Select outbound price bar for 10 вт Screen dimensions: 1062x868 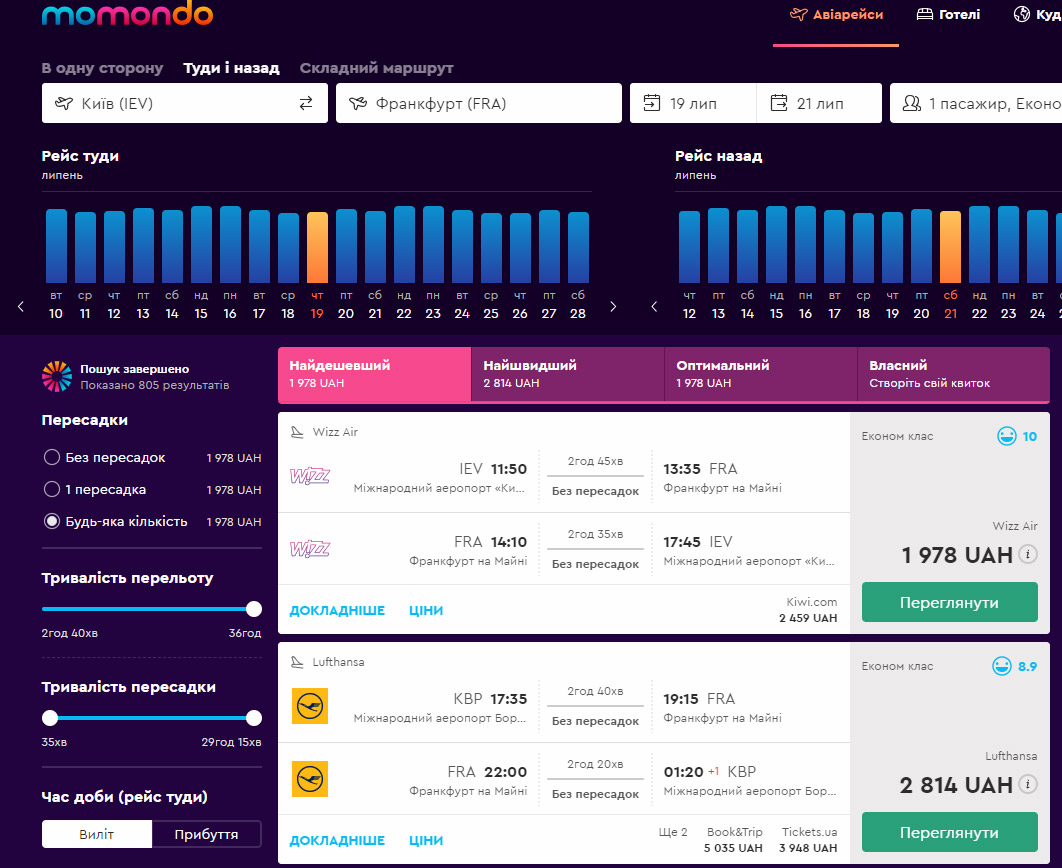56,246
